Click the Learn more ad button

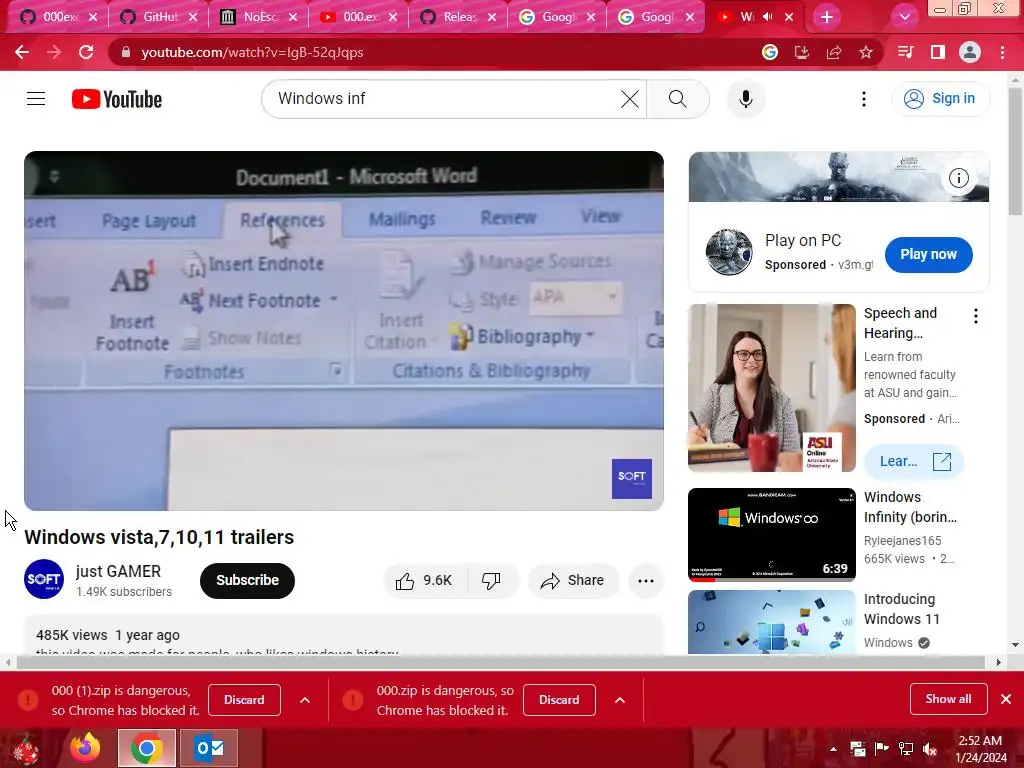point(914,462)
